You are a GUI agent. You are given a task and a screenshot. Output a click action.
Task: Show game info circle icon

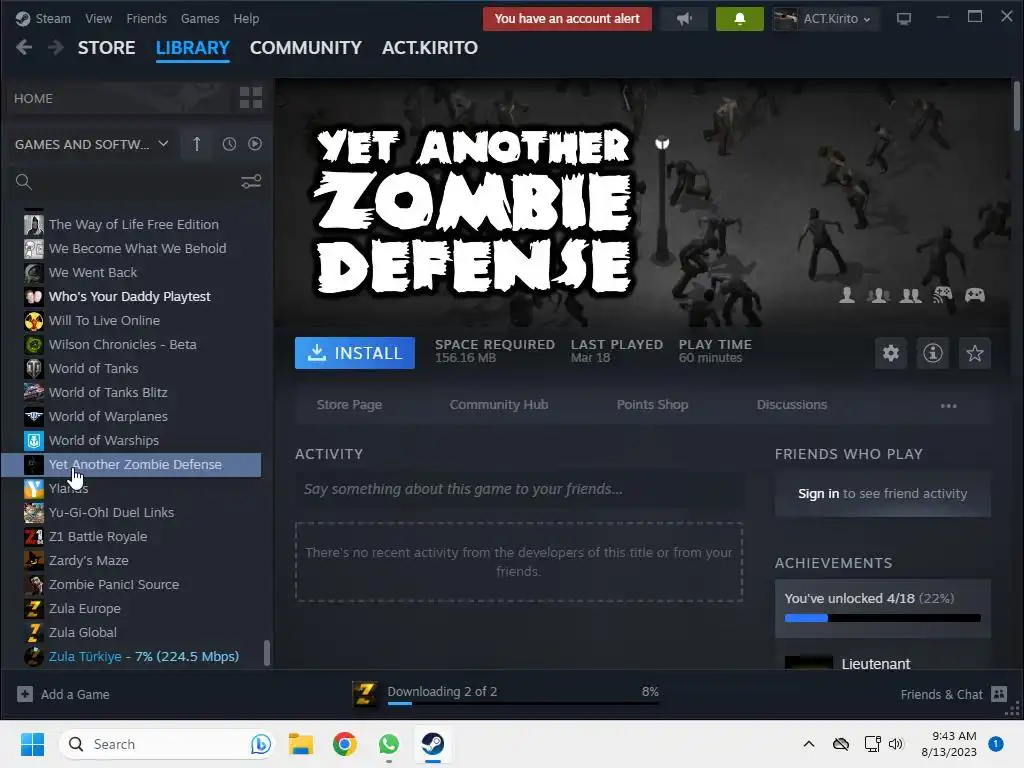pos(933,353)
